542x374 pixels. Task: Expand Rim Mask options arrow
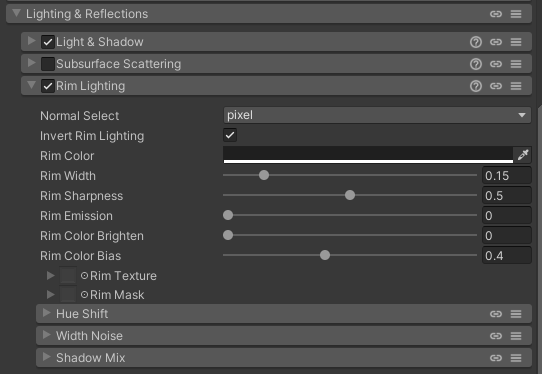tap(50, 294)
